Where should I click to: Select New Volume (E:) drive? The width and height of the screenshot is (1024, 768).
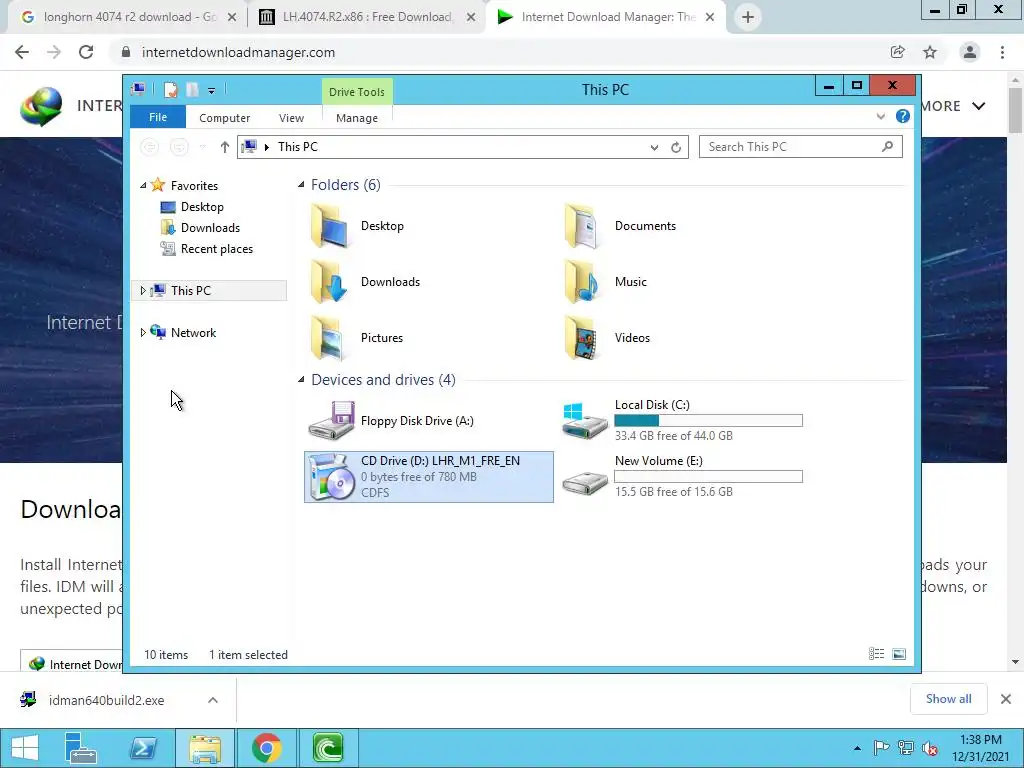click(683, 477)
